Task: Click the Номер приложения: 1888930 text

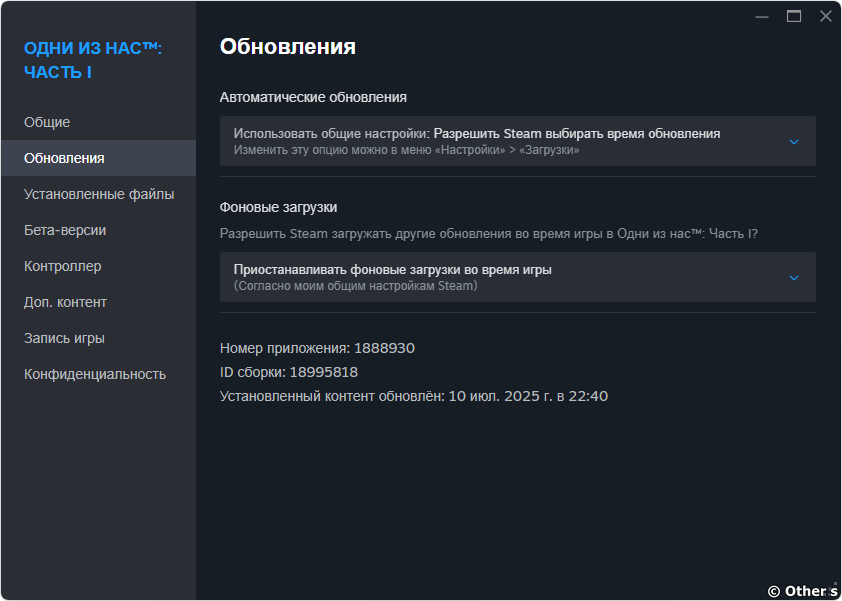Action: (317, 348)
